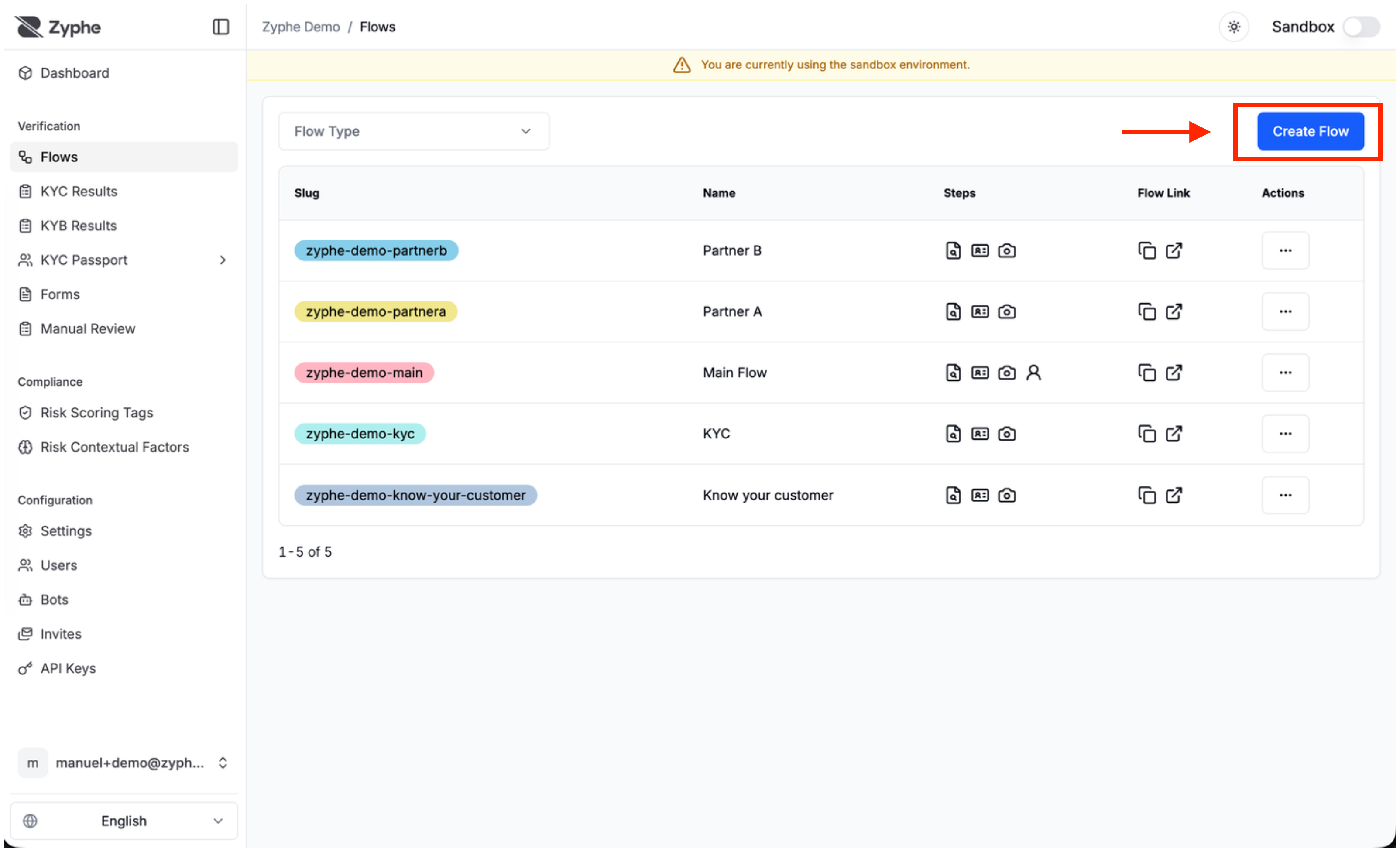Image resolution: width=1400 pixels, height=852 pixels.
Task: Click the Zyphe logo
Action: point(57,27)
